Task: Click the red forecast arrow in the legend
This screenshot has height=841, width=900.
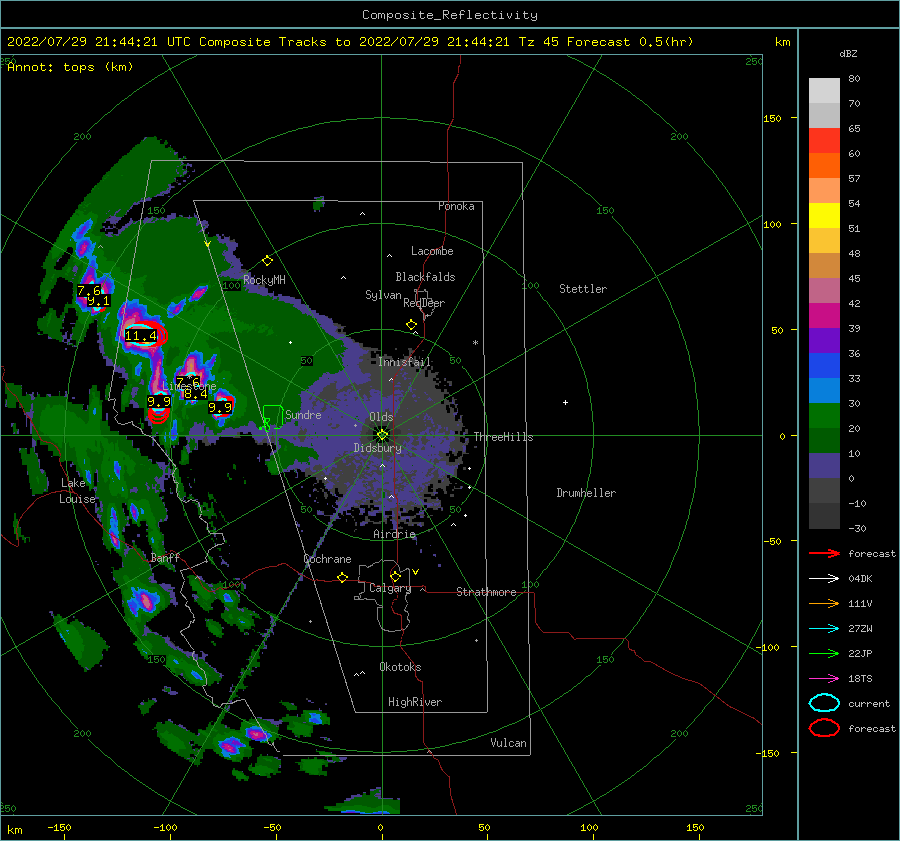Action: click(824, 553)
